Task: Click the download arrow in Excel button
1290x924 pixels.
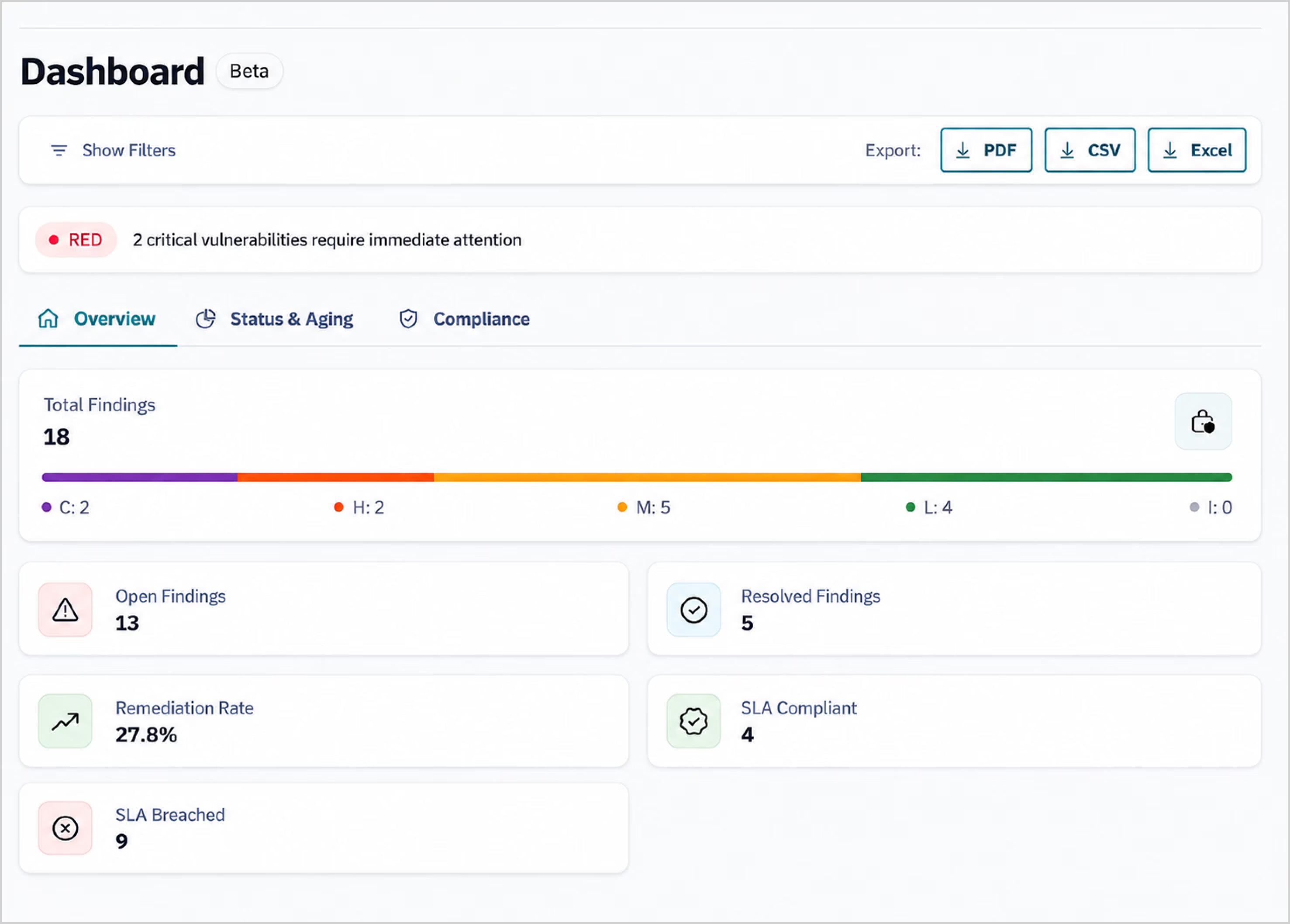Action: pos(1169,150)
